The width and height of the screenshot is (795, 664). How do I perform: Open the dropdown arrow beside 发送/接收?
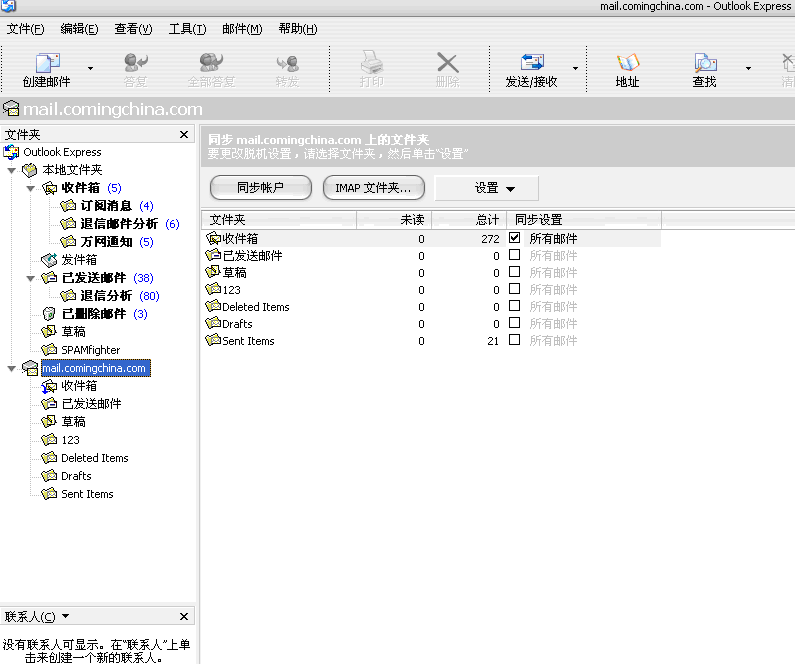tap(575, 68)
